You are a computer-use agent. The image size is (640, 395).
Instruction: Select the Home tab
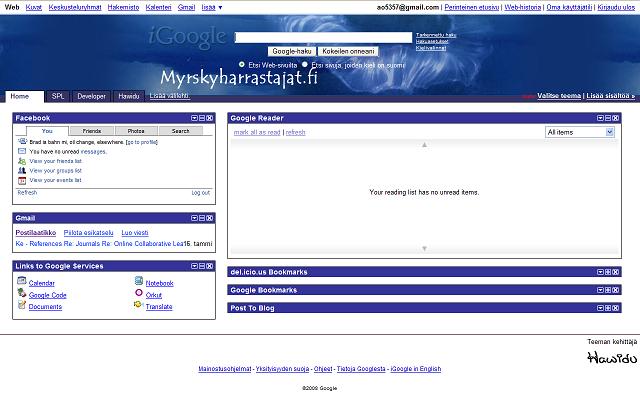pyautogui.click(x=24, y=96)
